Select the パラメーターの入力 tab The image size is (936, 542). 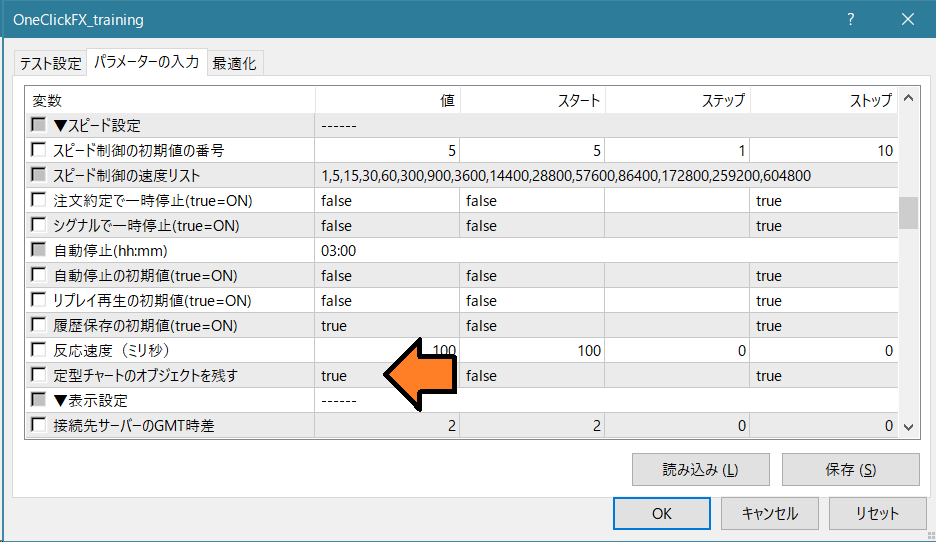click(146, 62)
